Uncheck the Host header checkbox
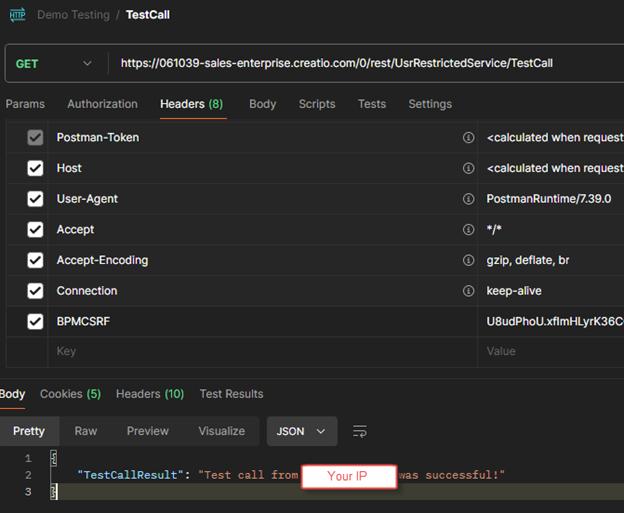The height and width of the screenshot is (513, 624). pos(36,168)
